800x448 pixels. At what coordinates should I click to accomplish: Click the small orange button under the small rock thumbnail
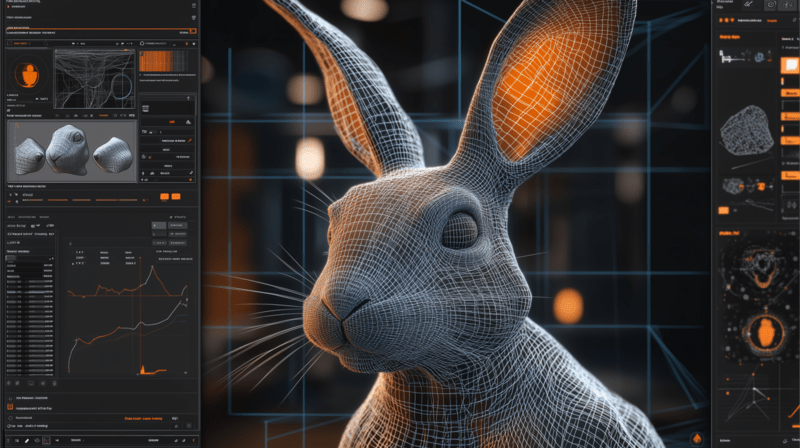click(x=723, y=210)
